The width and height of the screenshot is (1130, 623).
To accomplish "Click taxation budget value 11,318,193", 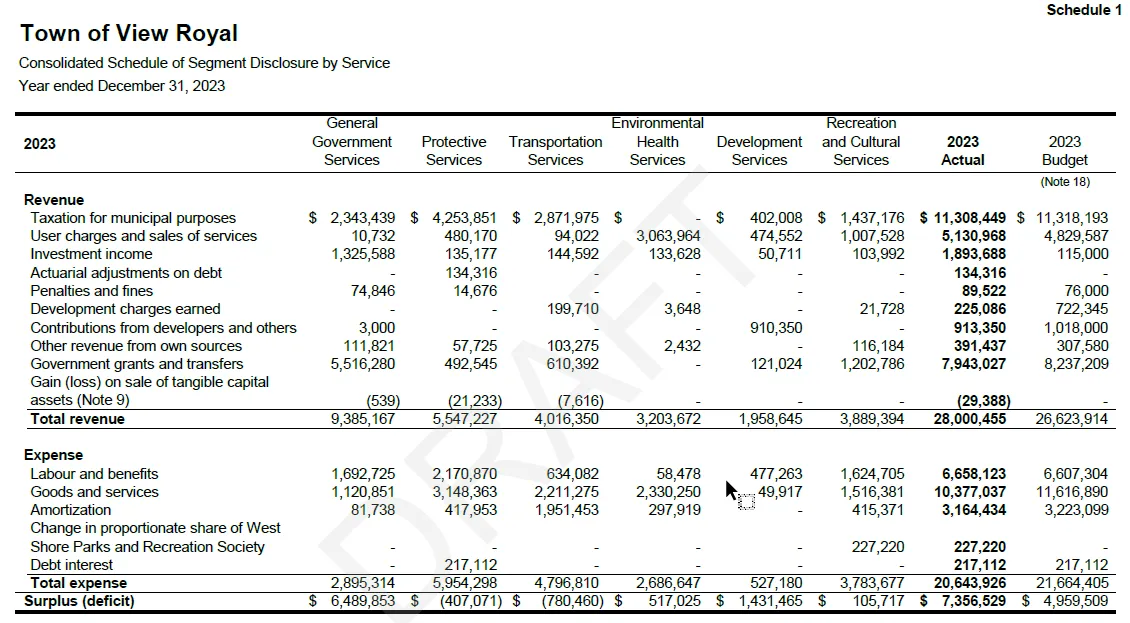I will point(1072,218).
